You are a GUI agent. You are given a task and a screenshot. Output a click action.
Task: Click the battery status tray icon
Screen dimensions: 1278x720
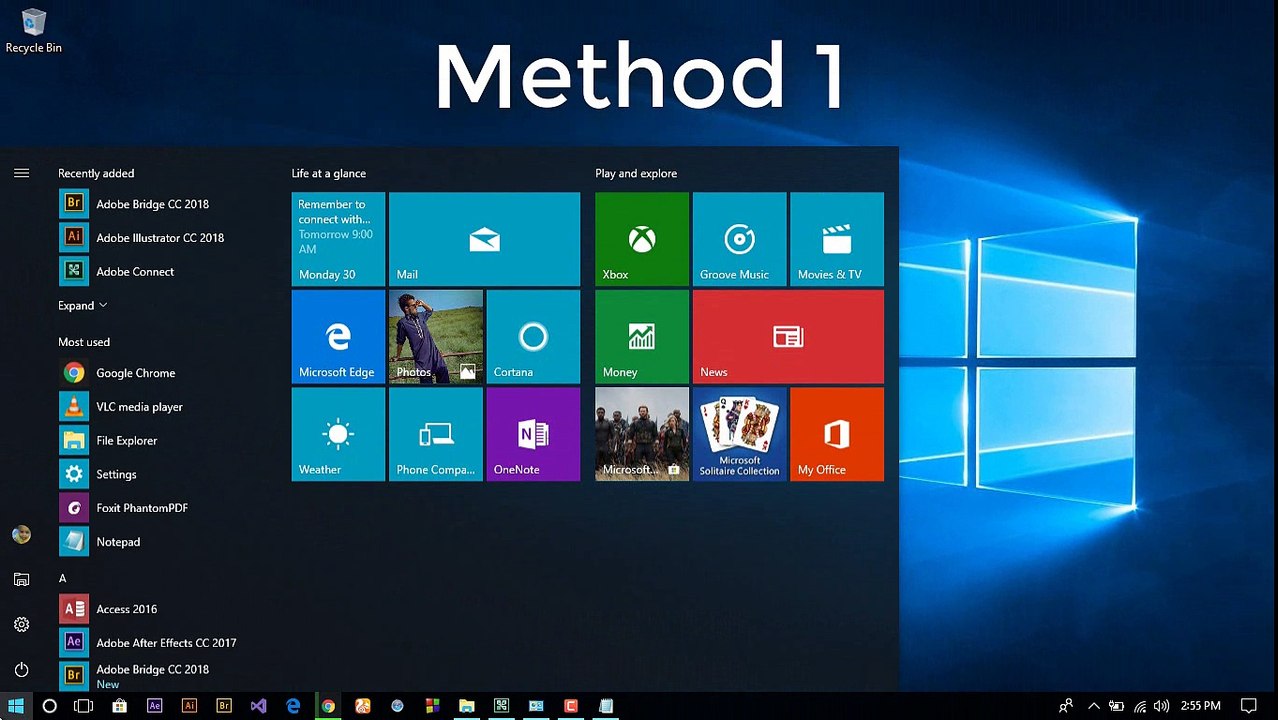pos(1117,706)
